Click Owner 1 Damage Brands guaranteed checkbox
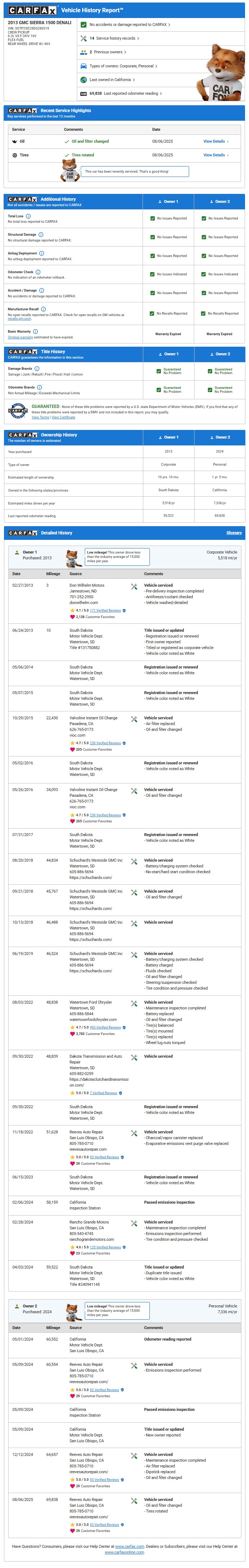The image size is (249, 1568). pyautogui.click(x=158, y=370)
